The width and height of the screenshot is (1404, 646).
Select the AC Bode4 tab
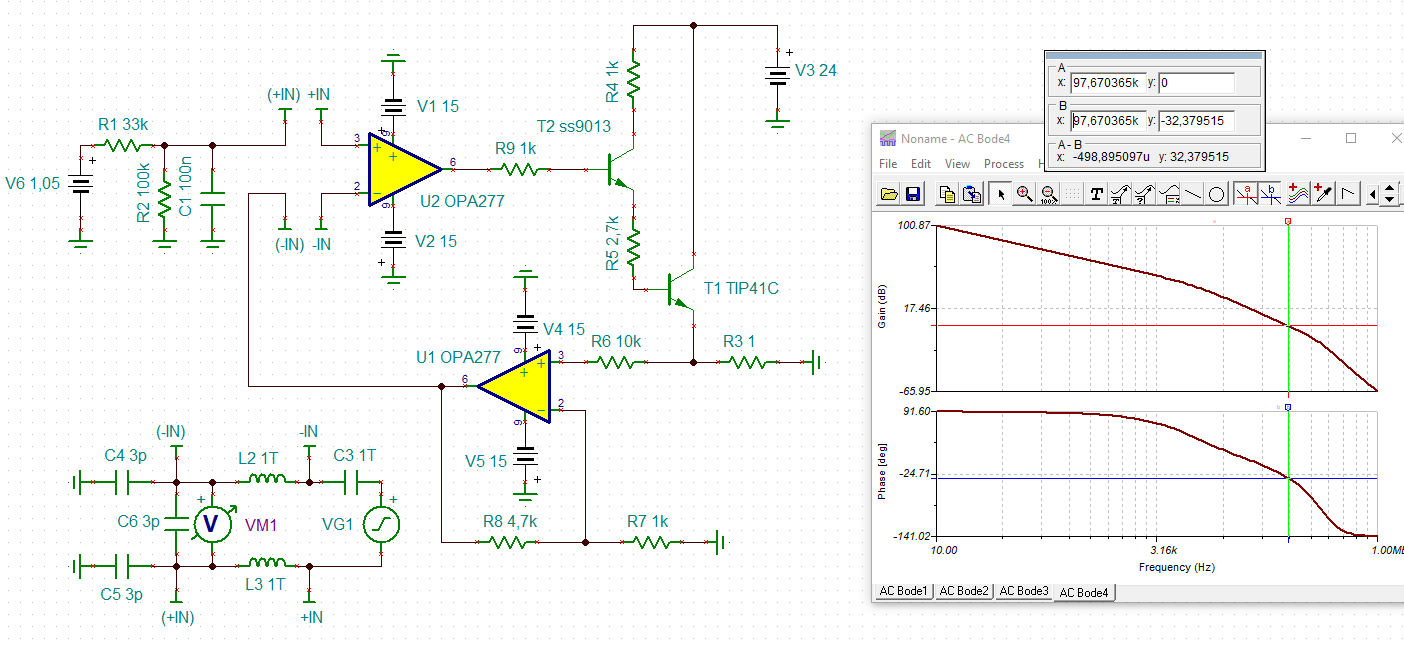(x=1085, y=592)
